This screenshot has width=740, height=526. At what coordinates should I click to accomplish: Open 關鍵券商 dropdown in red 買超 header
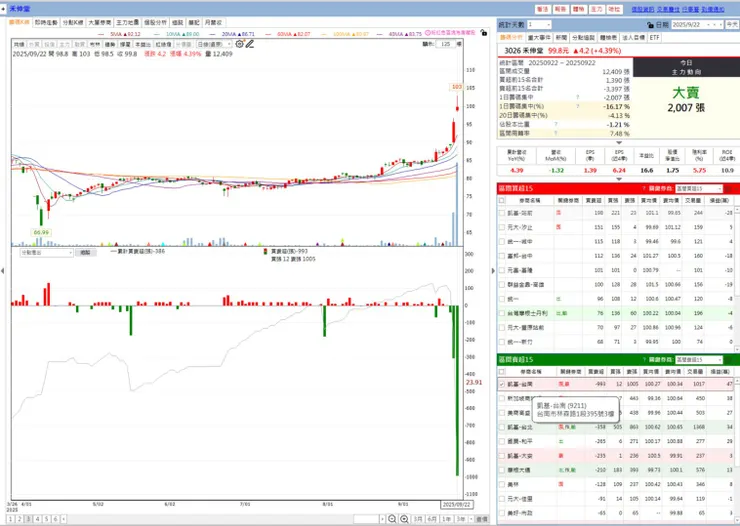point(699,189)
